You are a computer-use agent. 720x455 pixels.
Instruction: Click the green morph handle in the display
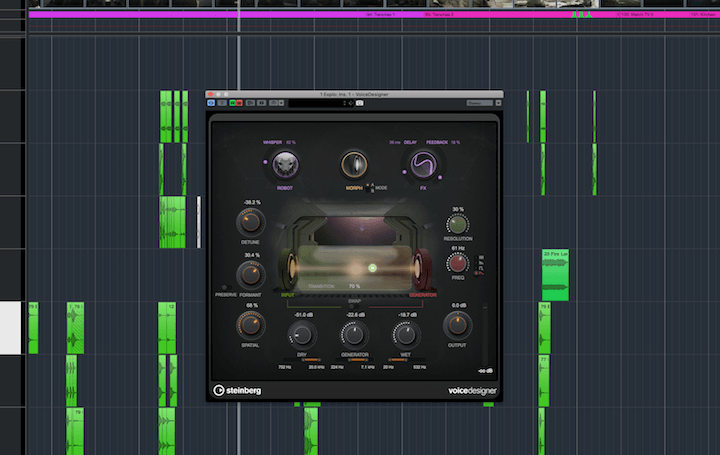click(x=372, y=268)
